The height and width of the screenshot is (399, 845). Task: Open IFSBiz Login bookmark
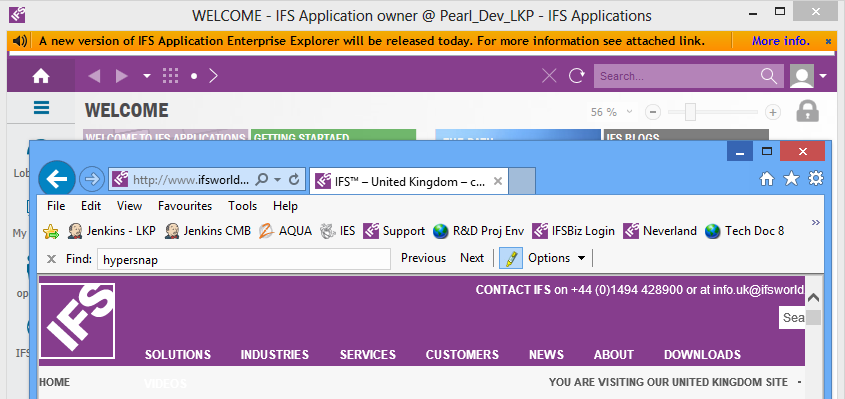click(573, 231)
